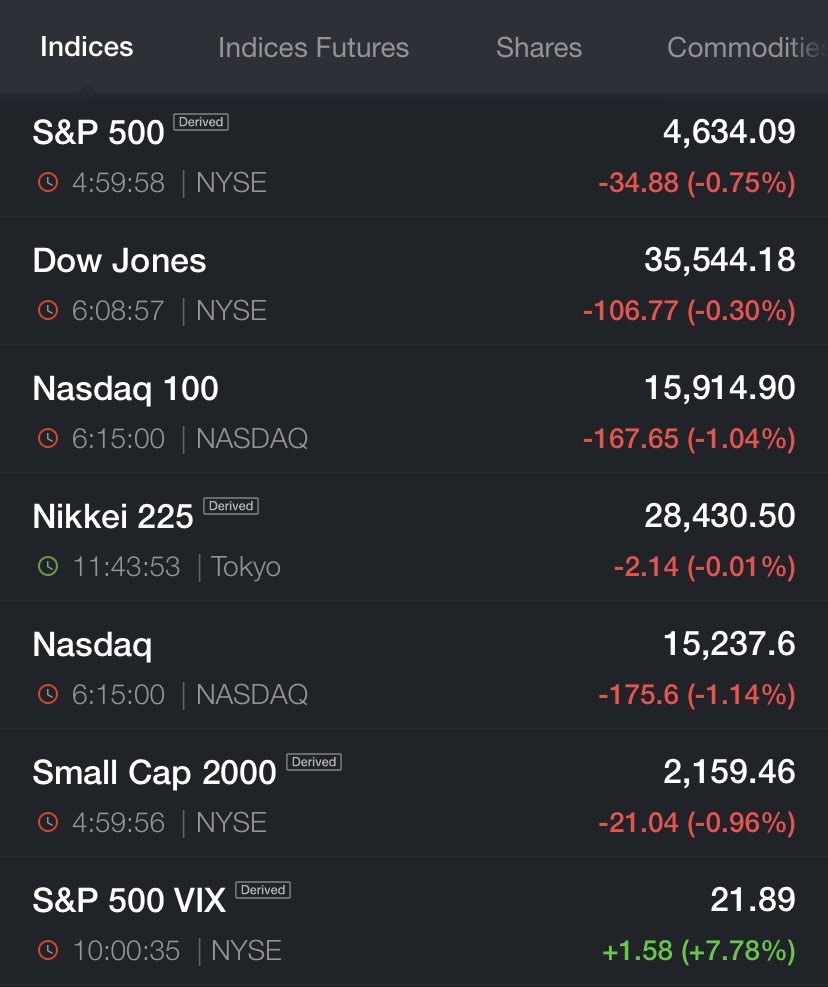
Task: Open the Dow Jones index details
Action: [x=414, y=281]
